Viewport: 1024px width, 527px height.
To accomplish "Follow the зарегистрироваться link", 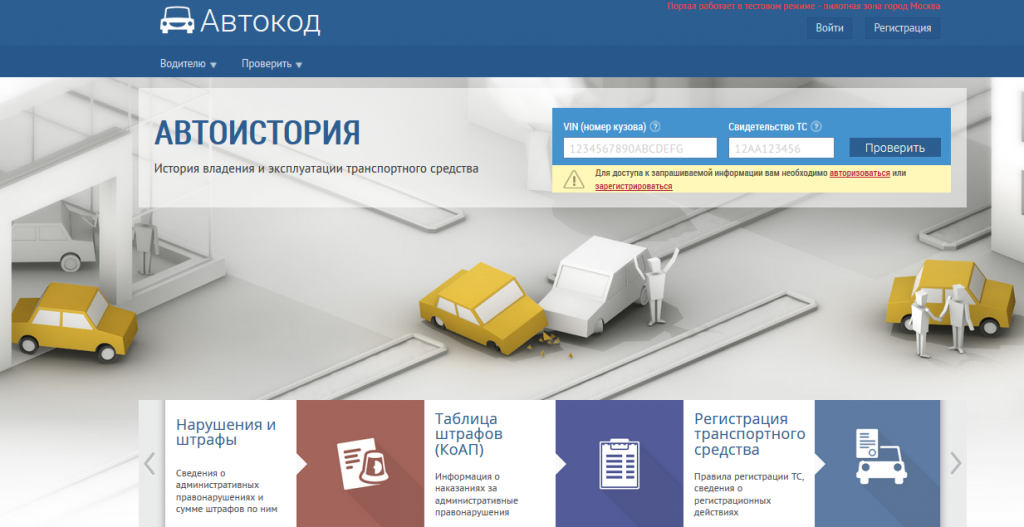I will click(x=633, y=186).
